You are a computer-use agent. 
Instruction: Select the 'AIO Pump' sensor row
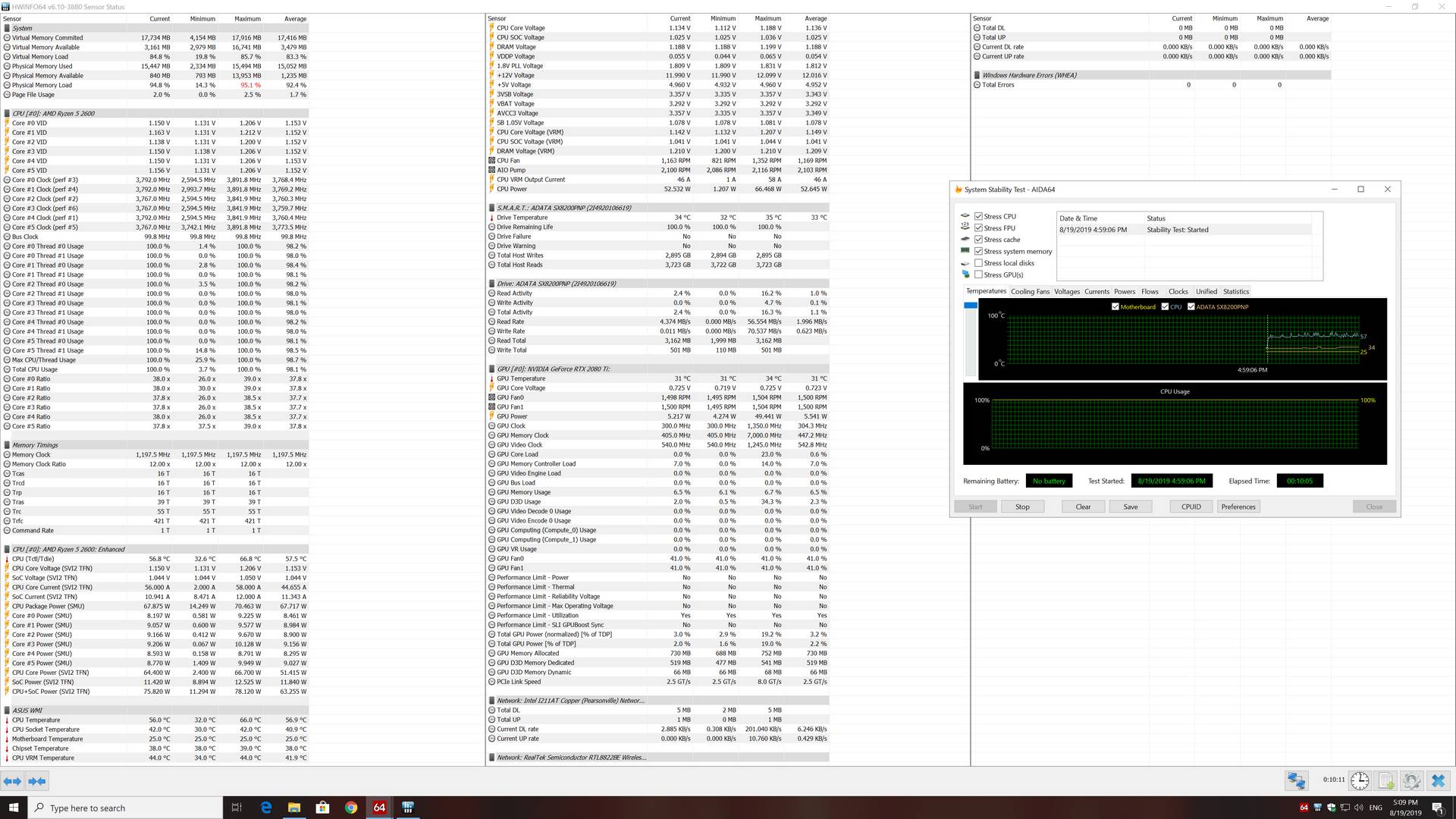(x=658, y=170)
